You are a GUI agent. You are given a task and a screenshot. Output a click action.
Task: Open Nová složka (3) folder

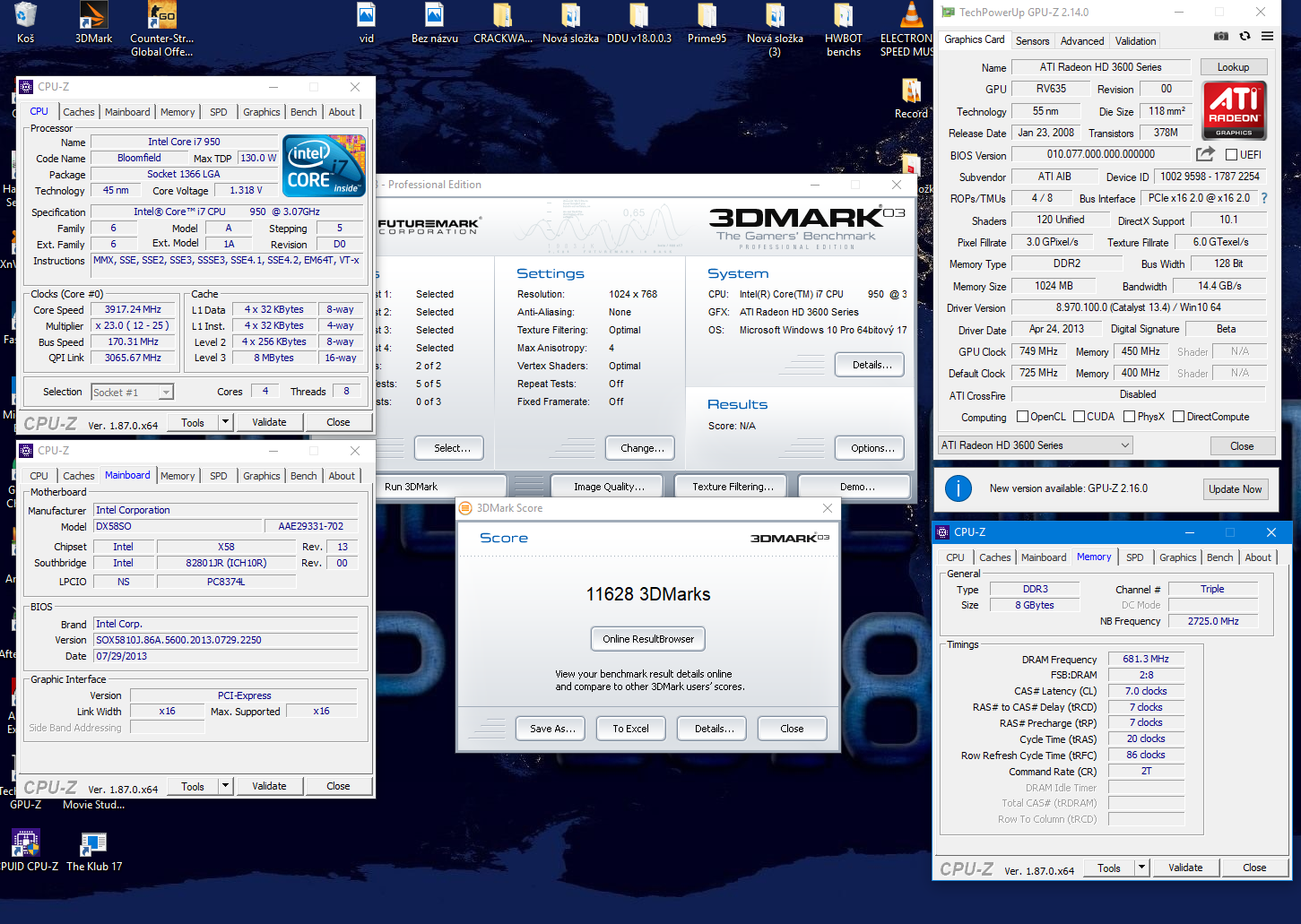coord(775,29)
